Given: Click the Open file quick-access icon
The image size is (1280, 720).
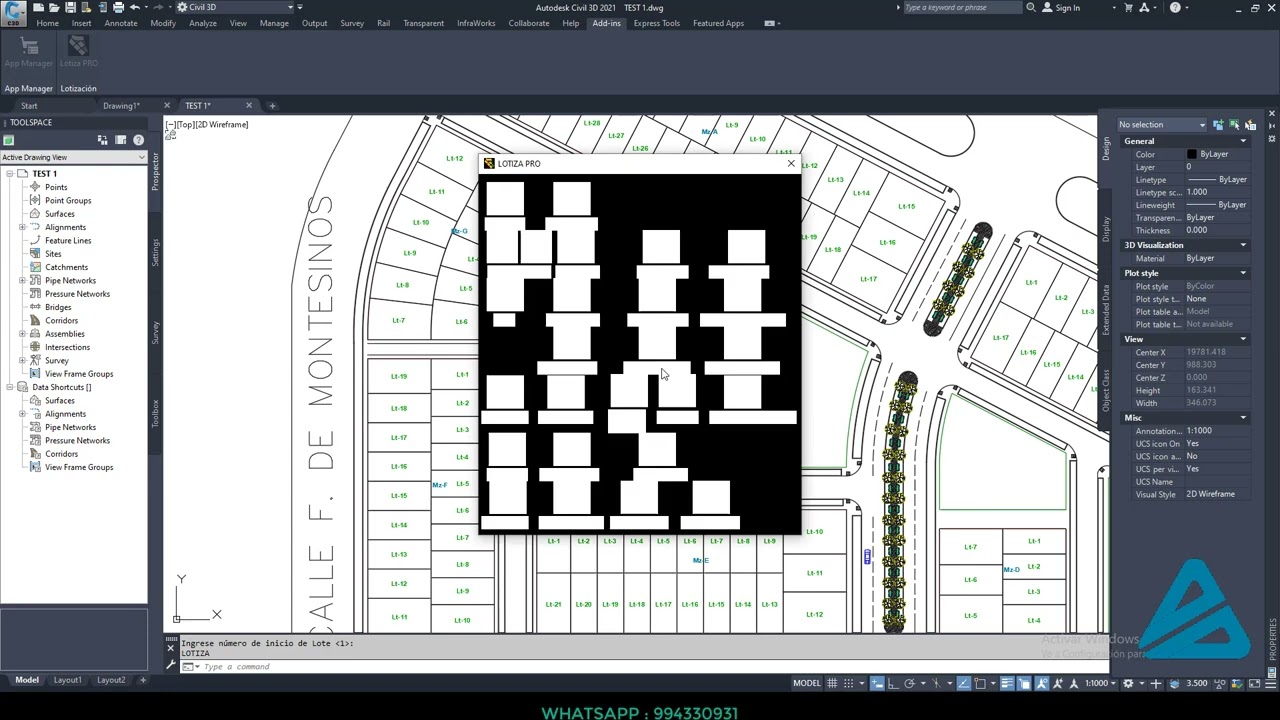Looking at the screenshot, I should click(54, 7).
